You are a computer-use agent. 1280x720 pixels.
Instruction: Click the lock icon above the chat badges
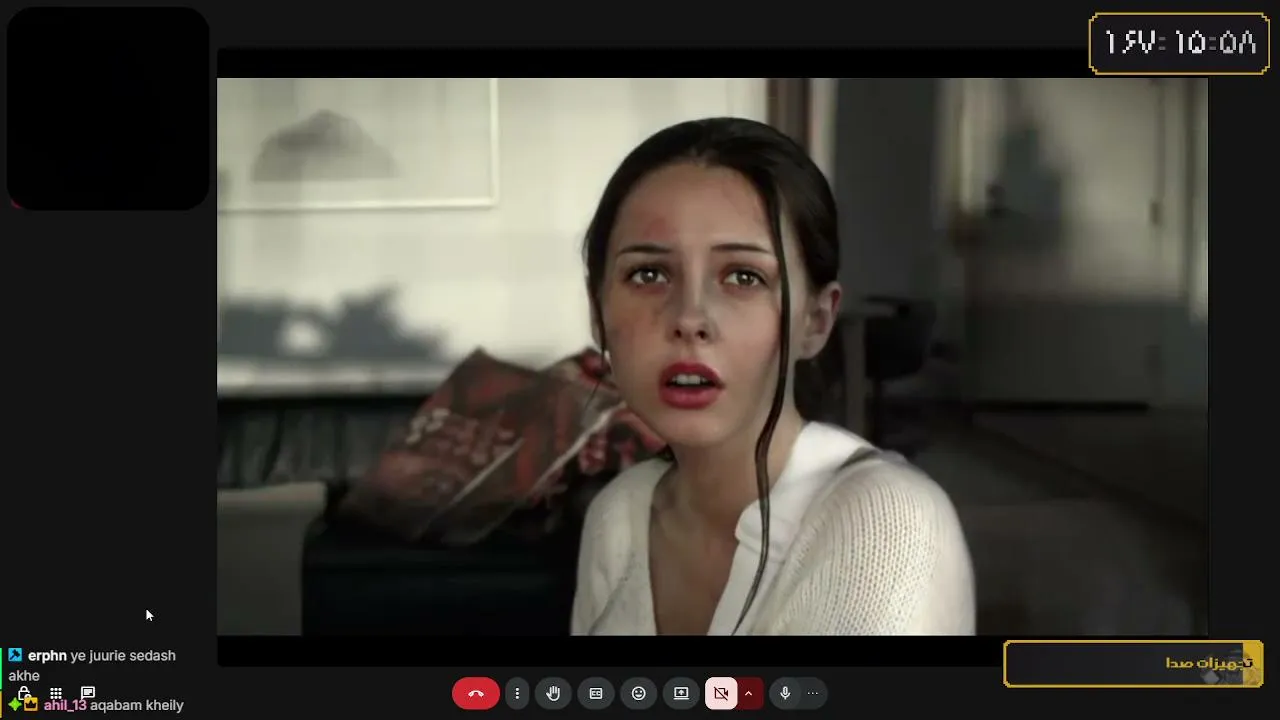[x=24, y=693]
